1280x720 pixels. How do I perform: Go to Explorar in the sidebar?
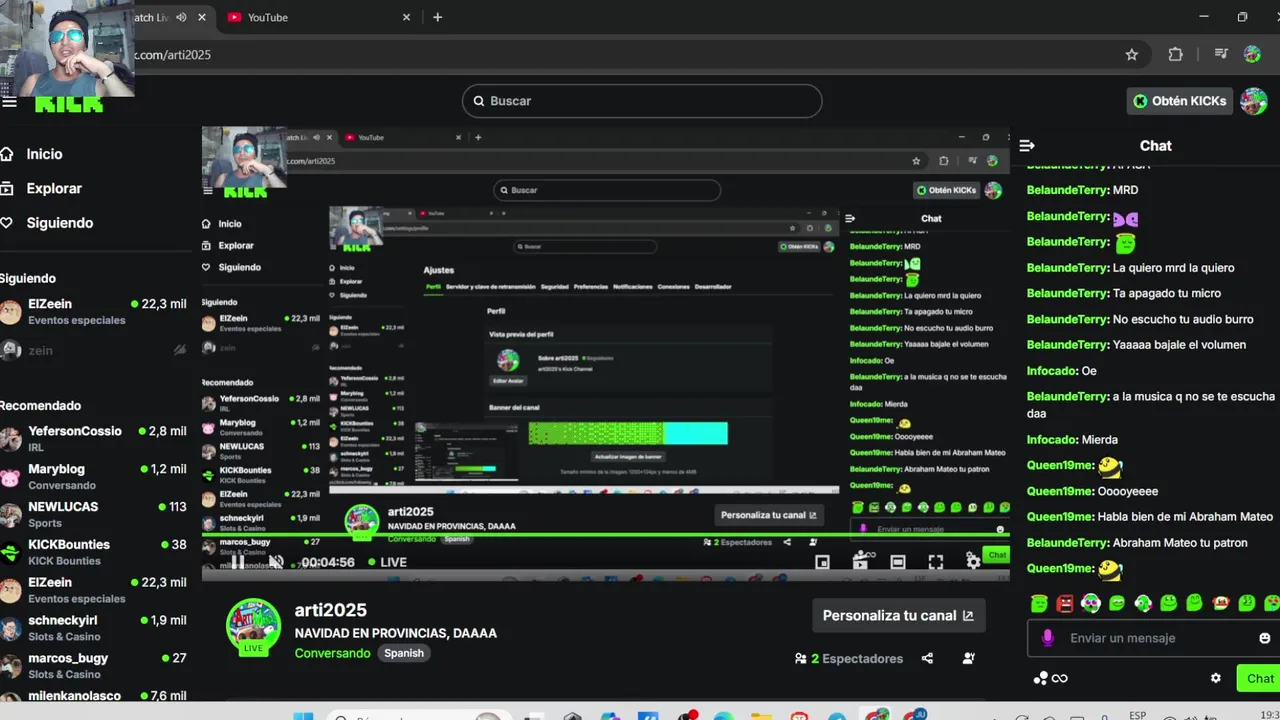point(54,188)
